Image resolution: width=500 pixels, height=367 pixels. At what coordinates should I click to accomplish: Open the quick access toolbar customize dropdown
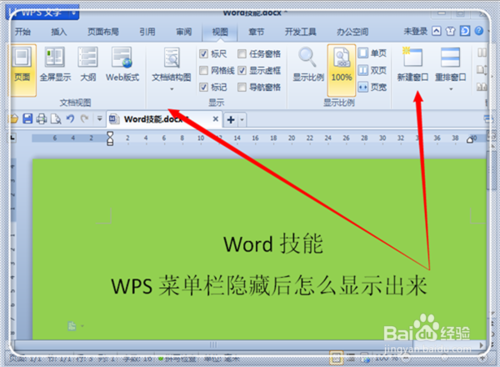point(99,119)
